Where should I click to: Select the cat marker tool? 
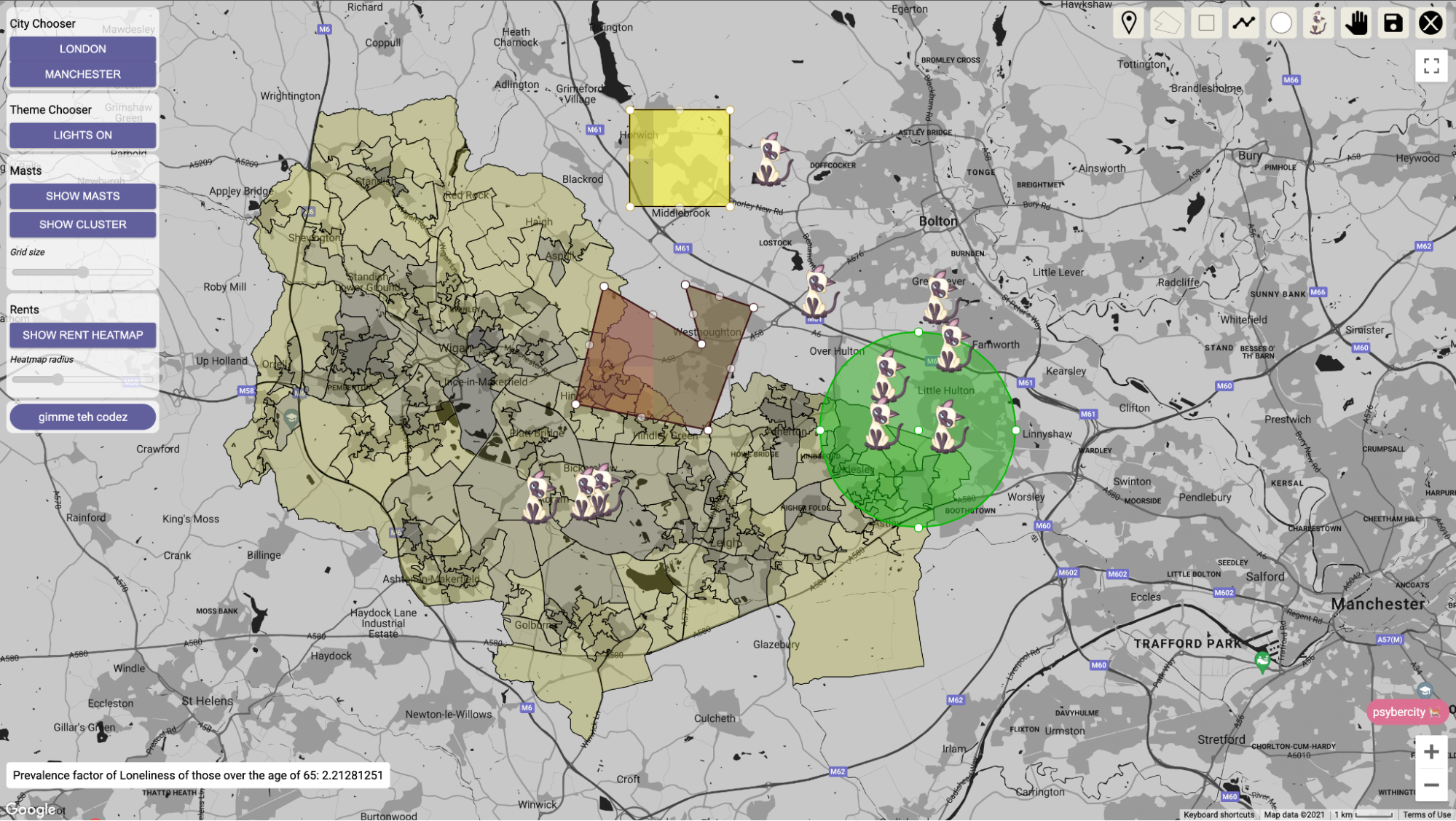(x=1318, y=23)
